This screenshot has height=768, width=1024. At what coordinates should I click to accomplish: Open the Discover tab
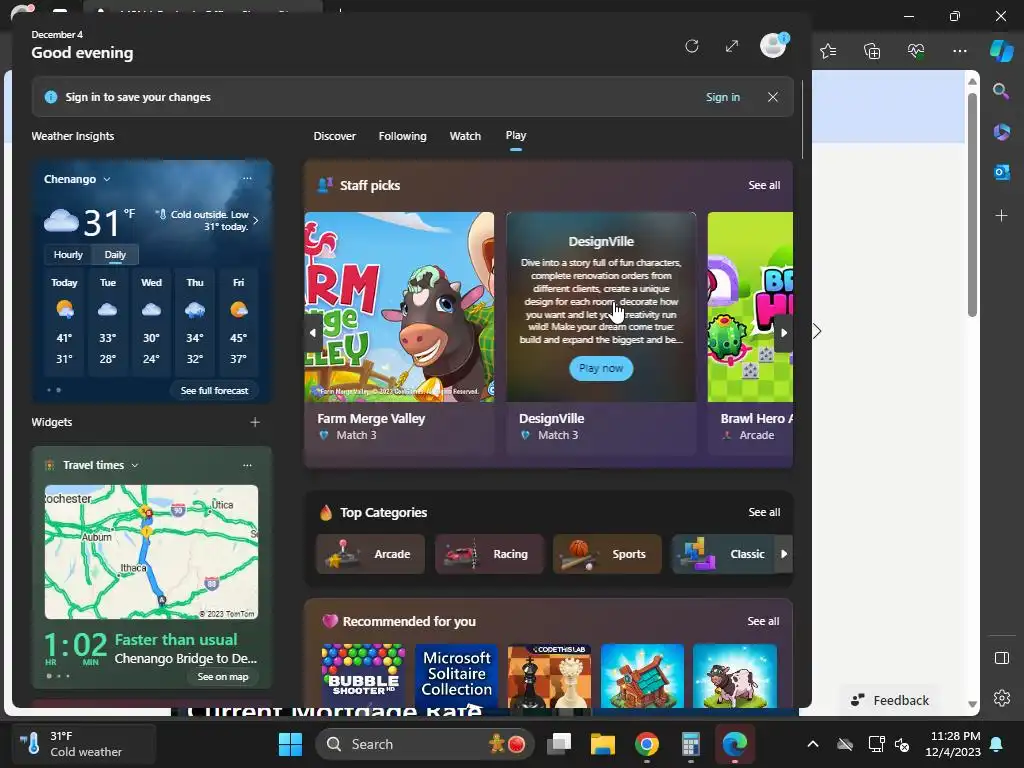point(334,136)
